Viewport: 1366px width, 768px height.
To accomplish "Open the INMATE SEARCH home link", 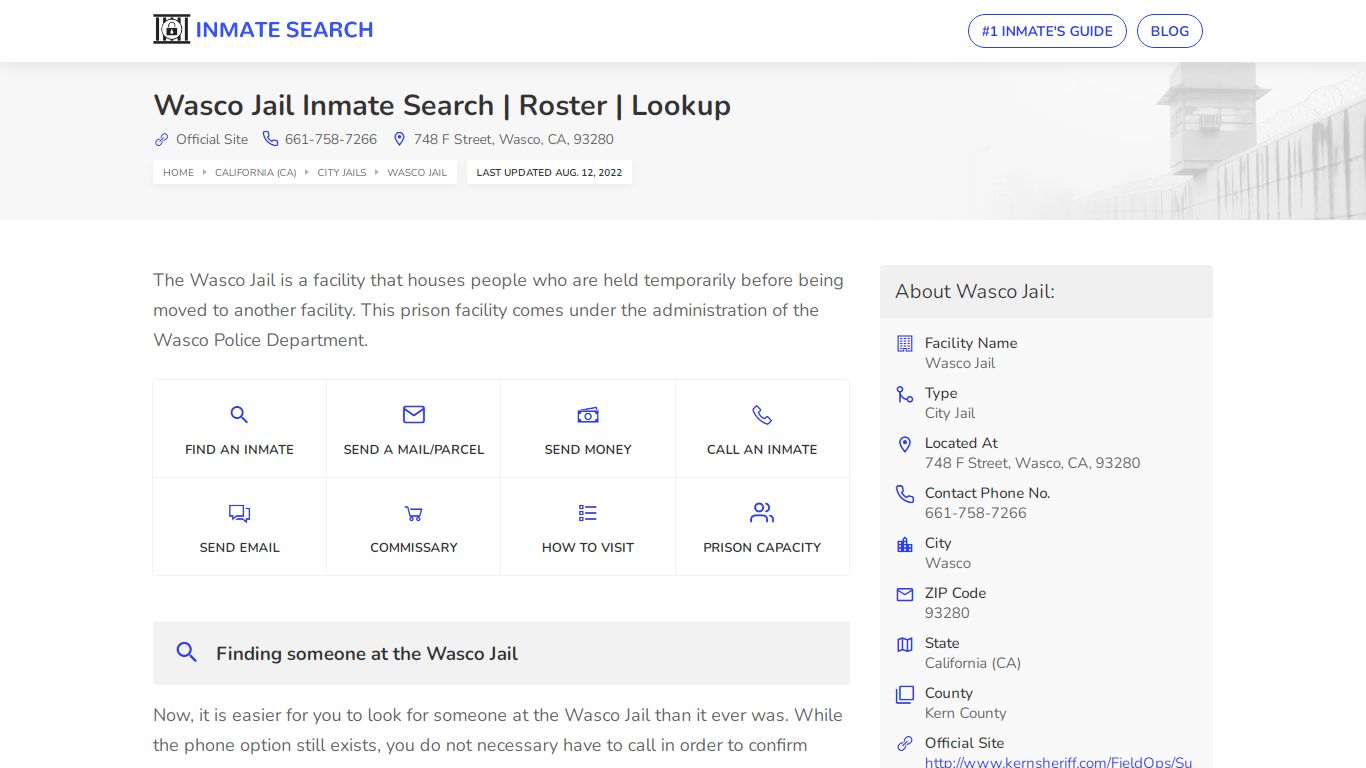I will (x=284, y=30).
